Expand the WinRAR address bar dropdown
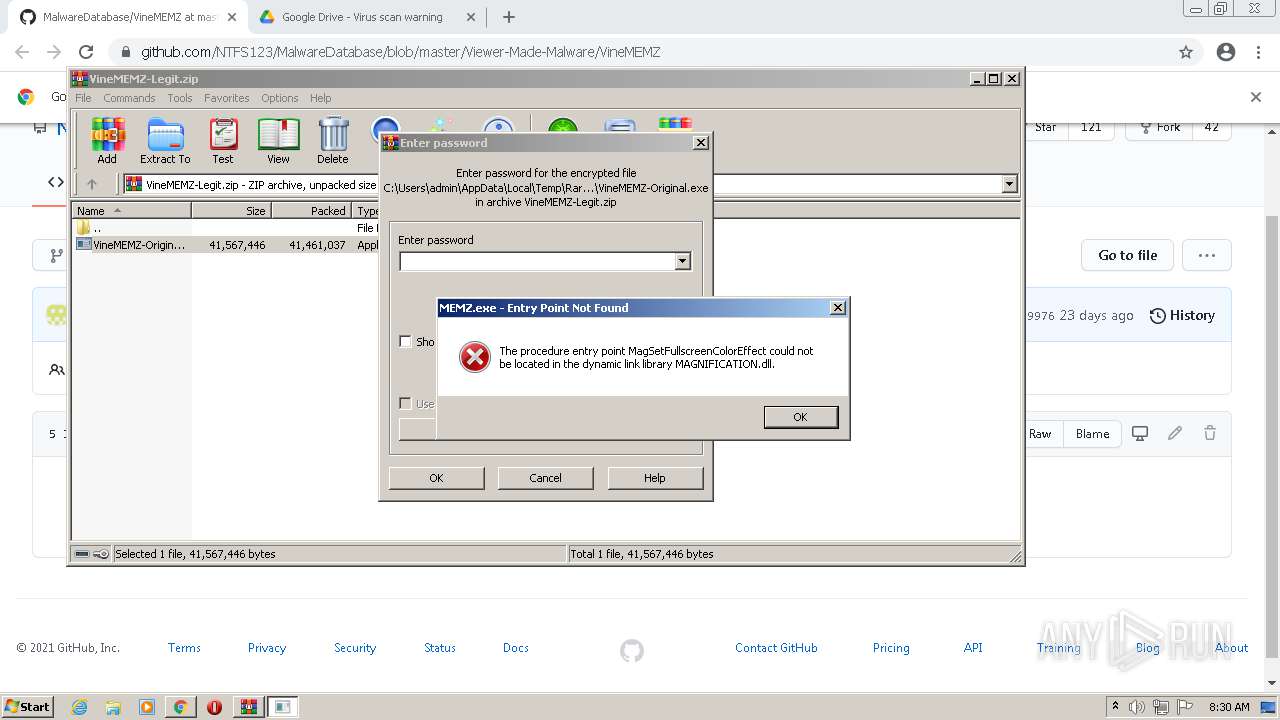This screenshot has width=1280, height=720. pyautogui.click(x=1009, y=184)
